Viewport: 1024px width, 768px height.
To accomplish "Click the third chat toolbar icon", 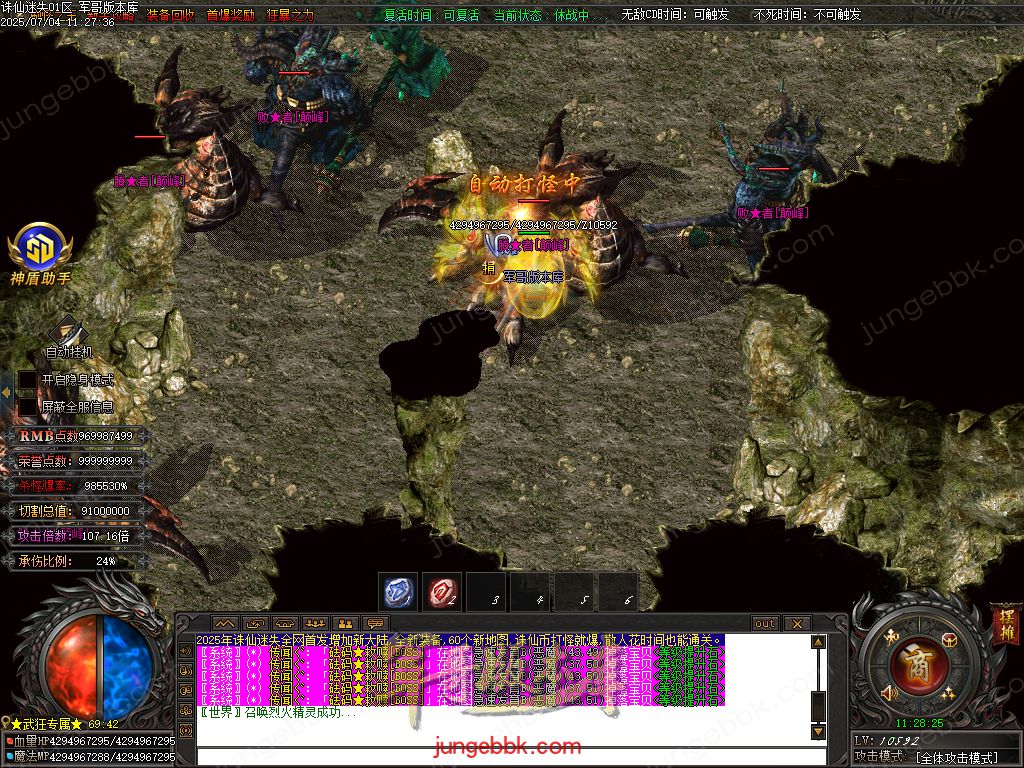I will click(285, 624).
